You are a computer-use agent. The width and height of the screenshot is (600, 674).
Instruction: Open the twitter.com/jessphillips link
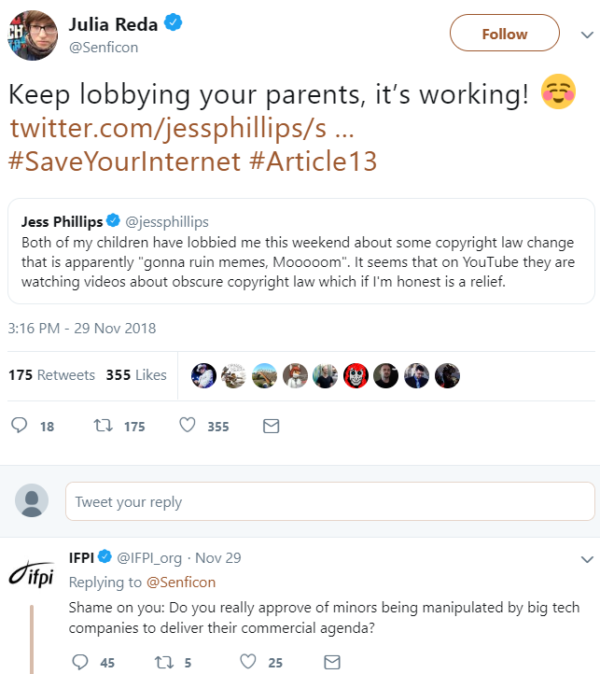pyautogui.click(x=180, y=128)
